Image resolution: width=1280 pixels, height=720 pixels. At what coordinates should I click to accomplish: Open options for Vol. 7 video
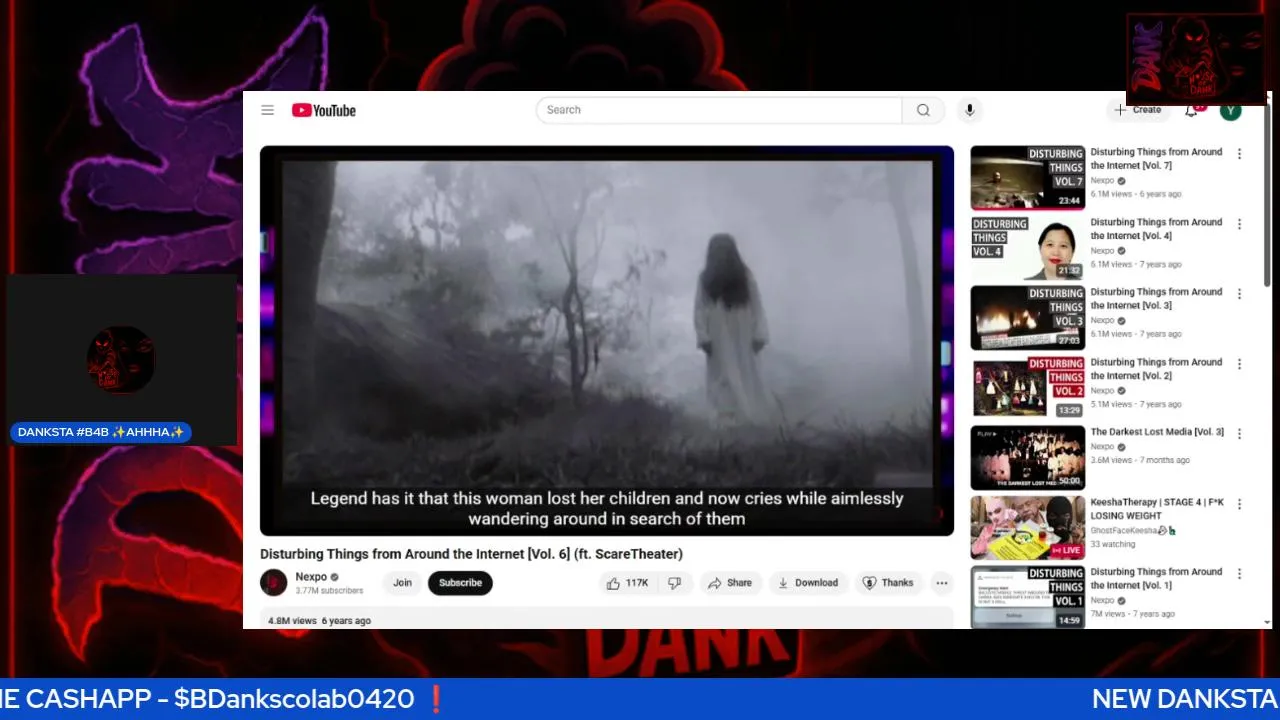(x=1239, y=154)
